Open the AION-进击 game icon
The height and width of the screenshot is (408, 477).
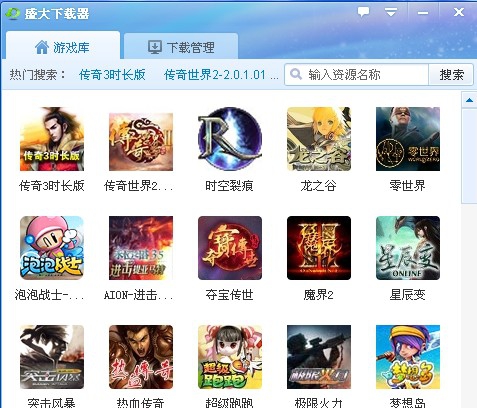point(141,248)
